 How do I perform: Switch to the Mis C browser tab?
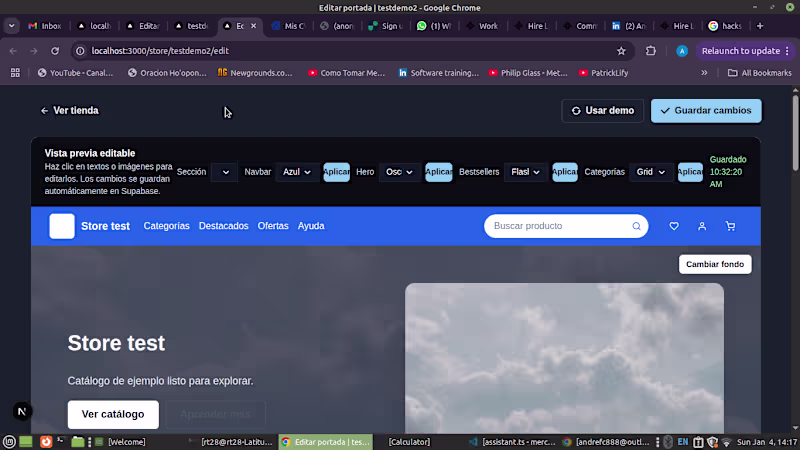(x=288, y=26)
